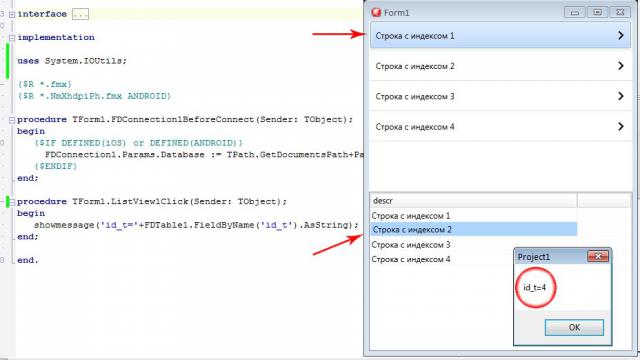Screen dimensions: 640x360
Task: Select grid row 'Строка с индексом 1'
Action: [473, 216]
